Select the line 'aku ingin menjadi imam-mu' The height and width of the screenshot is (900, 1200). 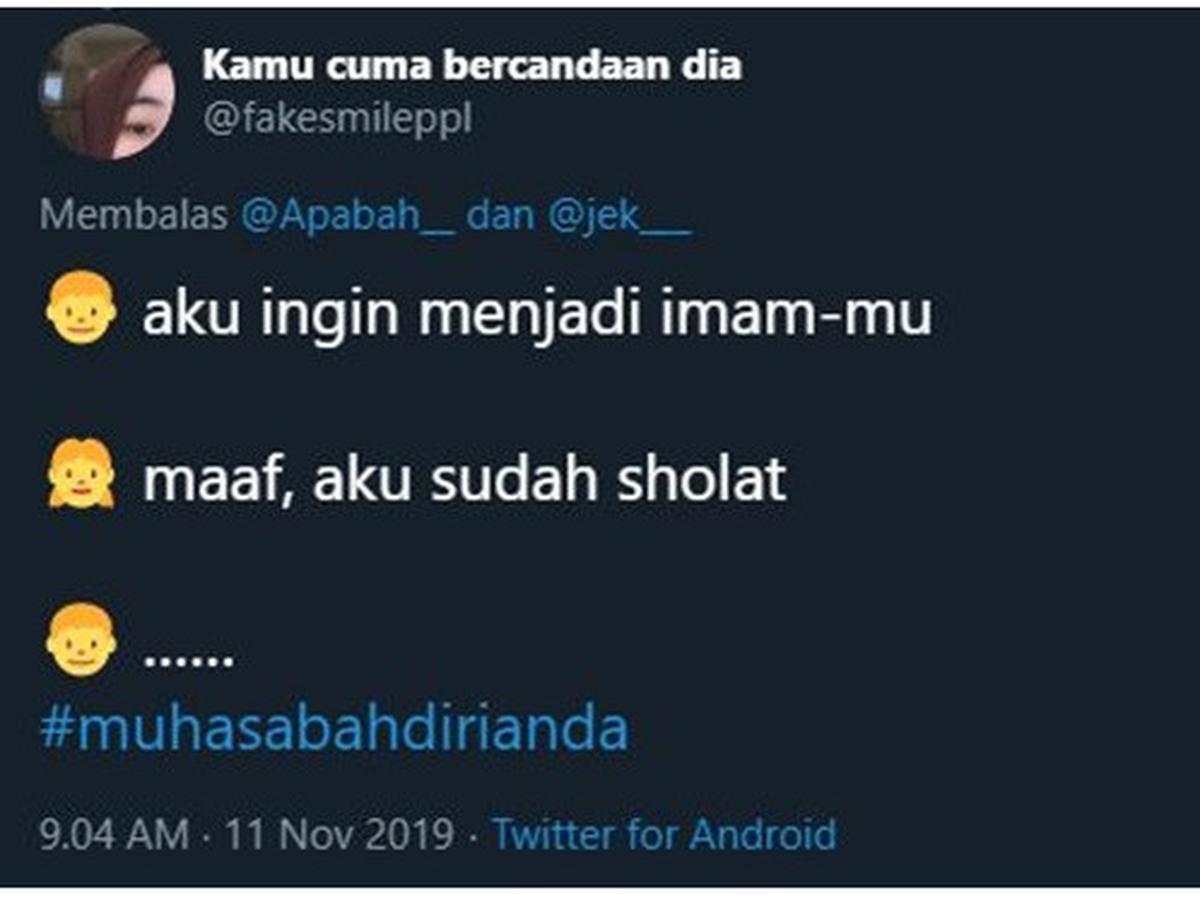pyautogui.click(x=537, y=315)
